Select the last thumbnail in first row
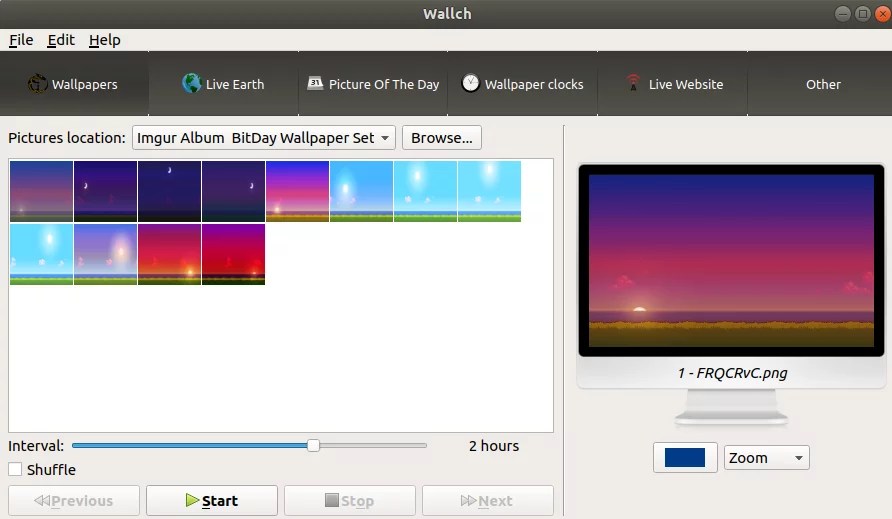Screen dimensions: 892x519 pos(489,191)
